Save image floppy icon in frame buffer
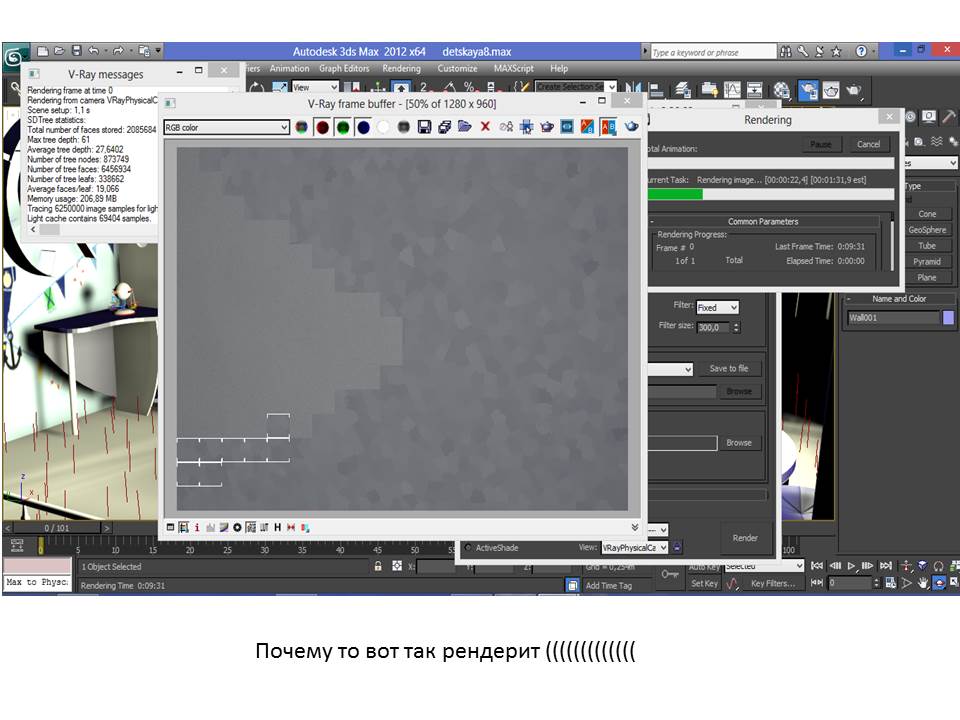The height and width of the screenshot is (720, 960). pos(424,127)
